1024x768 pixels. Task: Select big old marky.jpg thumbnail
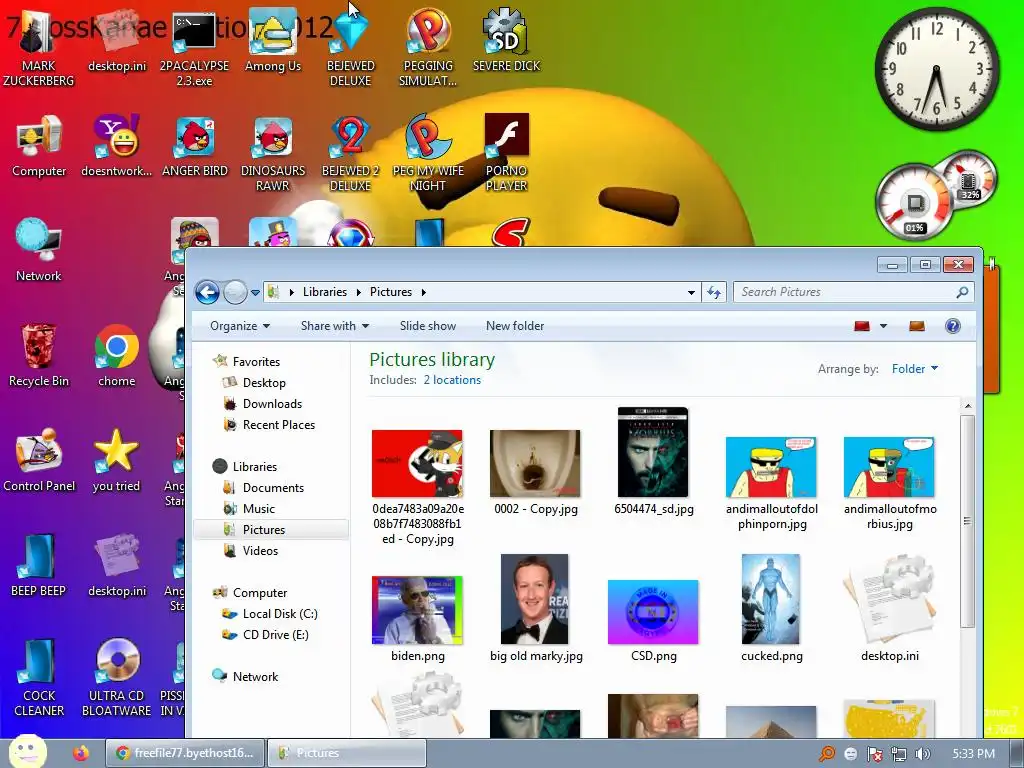[536, 608]
